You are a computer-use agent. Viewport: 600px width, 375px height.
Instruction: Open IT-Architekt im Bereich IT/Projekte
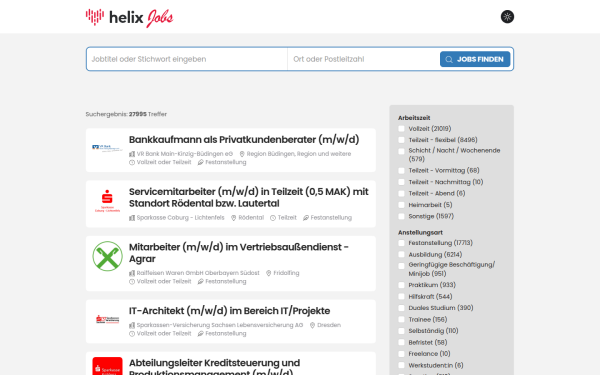[x=230, y=311]
